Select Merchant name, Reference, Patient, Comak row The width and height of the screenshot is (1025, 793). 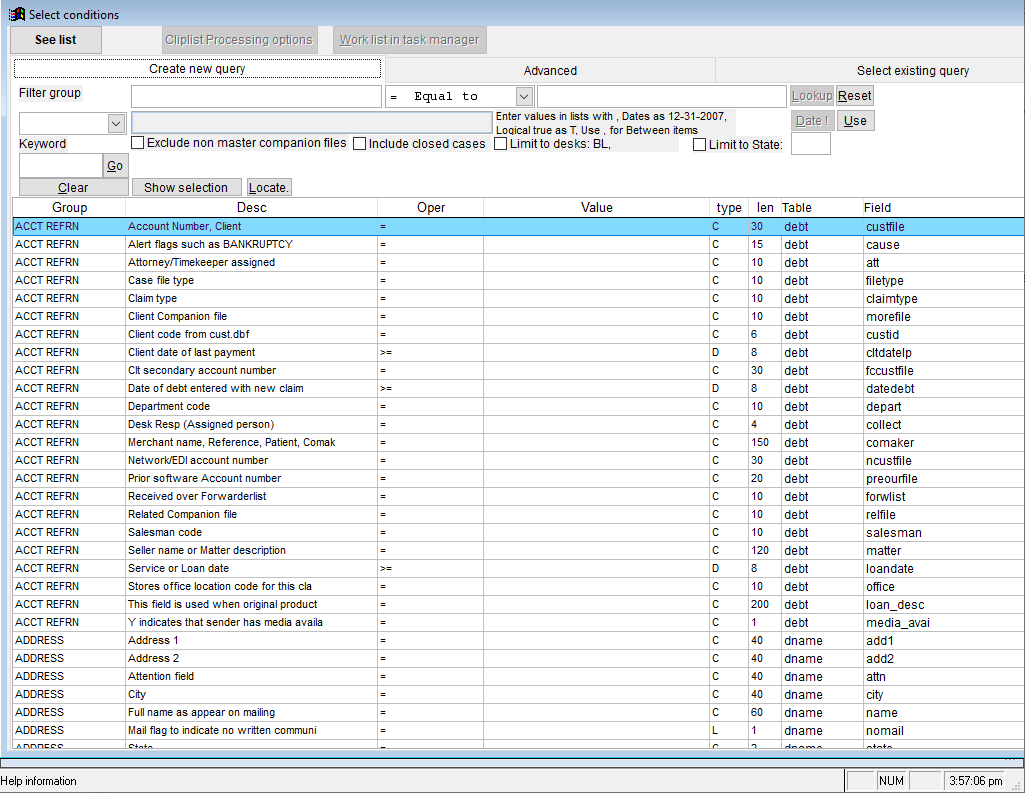click(x=518, y=443)
